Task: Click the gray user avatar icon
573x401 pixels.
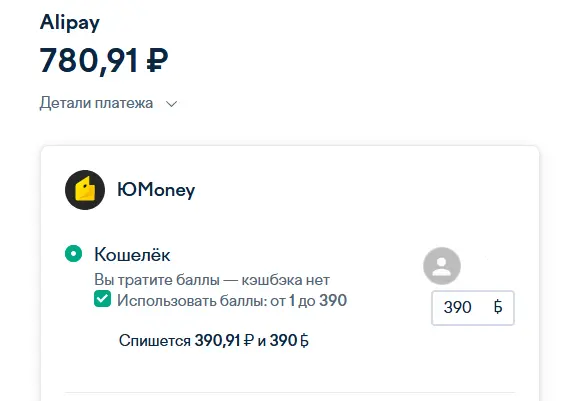Action: pyautogui.click(x=442, y=266)
